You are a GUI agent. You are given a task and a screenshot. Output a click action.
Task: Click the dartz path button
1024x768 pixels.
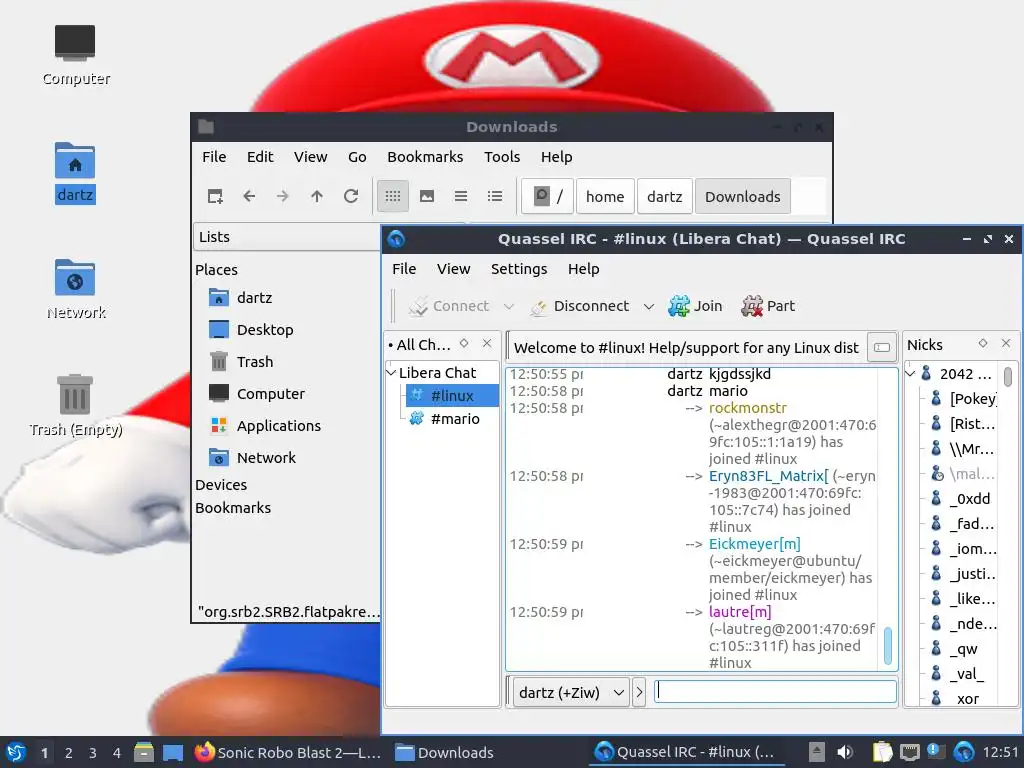coord(664,196)
